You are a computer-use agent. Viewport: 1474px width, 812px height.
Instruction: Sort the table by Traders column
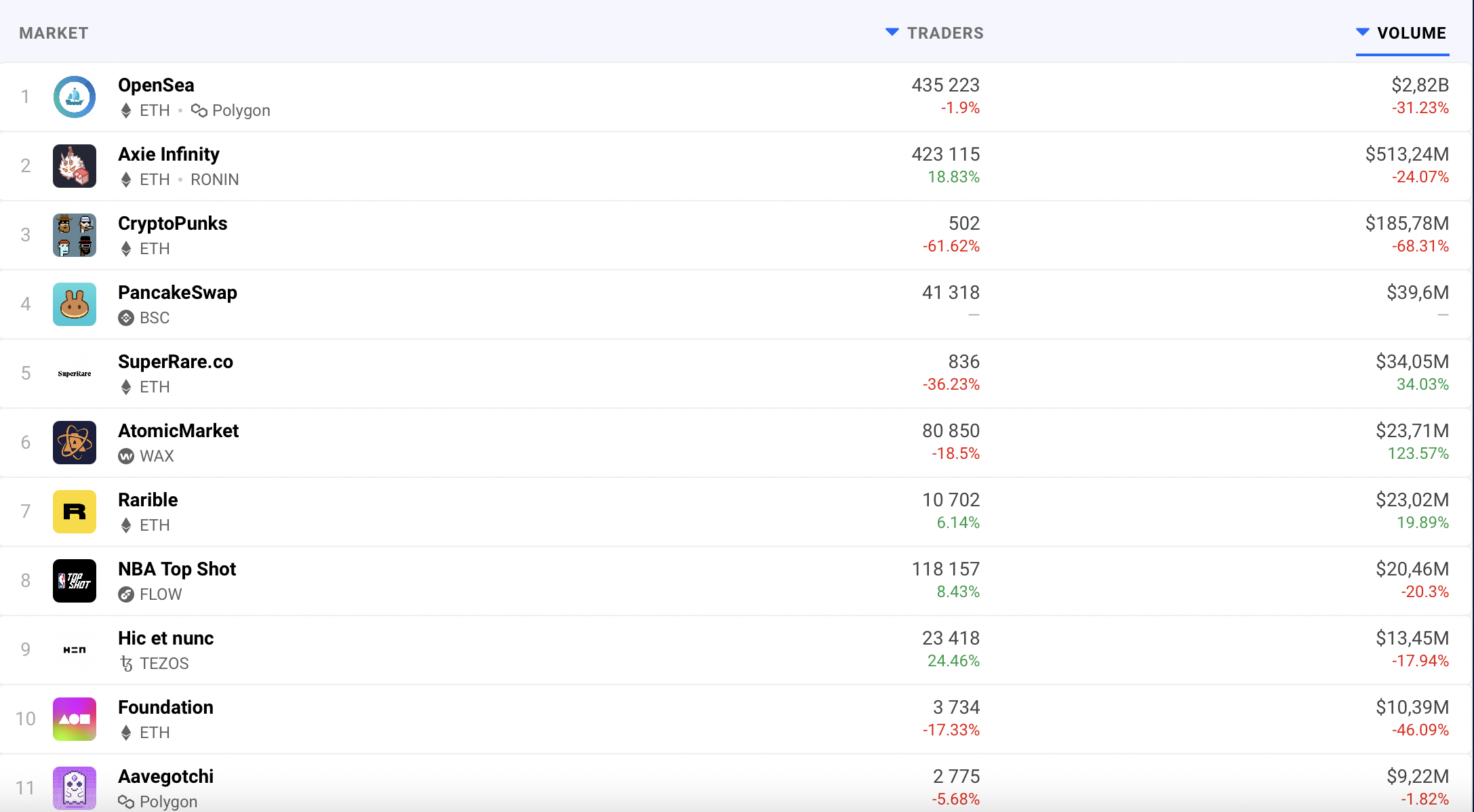point(944,33)
